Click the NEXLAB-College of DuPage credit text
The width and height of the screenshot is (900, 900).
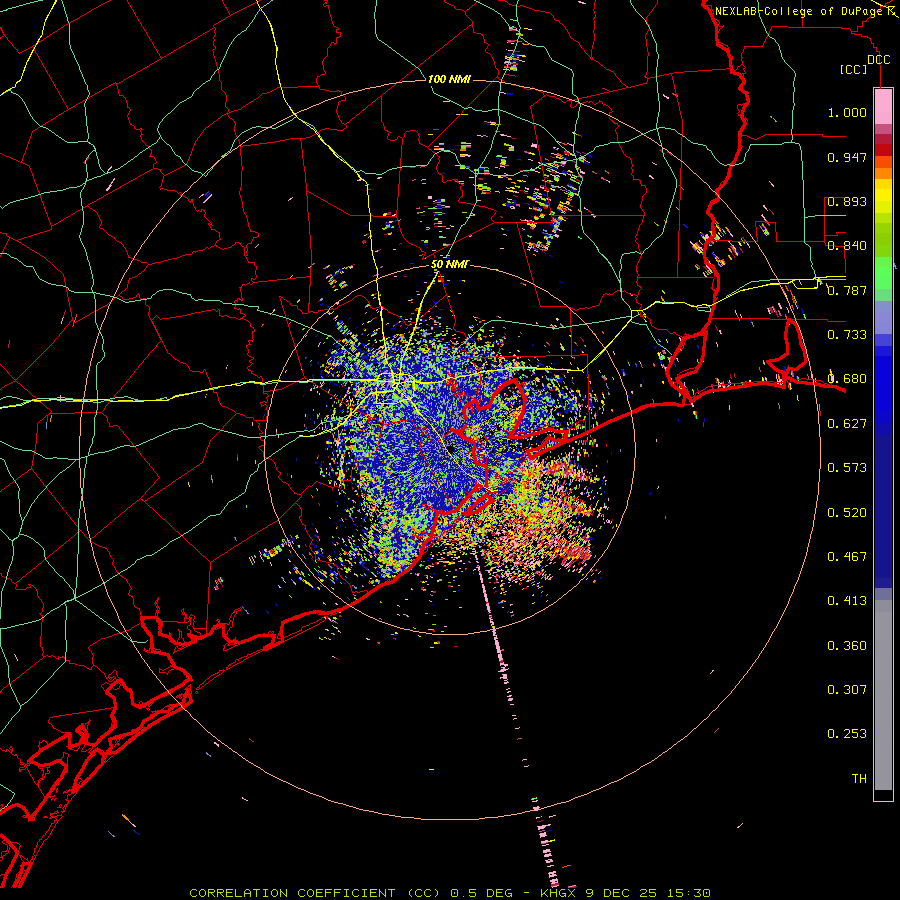[798, 11]
